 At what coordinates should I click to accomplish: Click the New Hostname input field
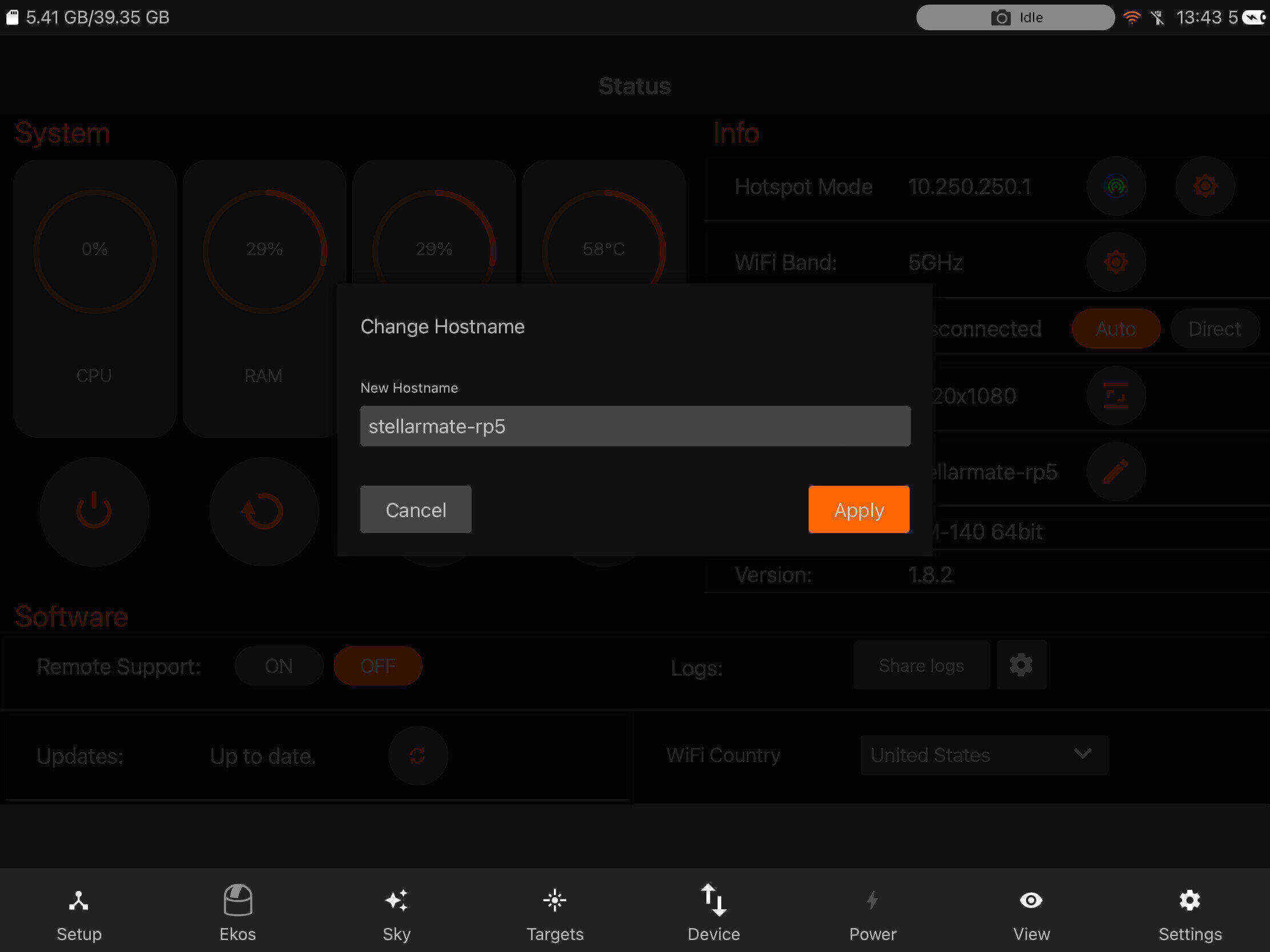point(635,426)
